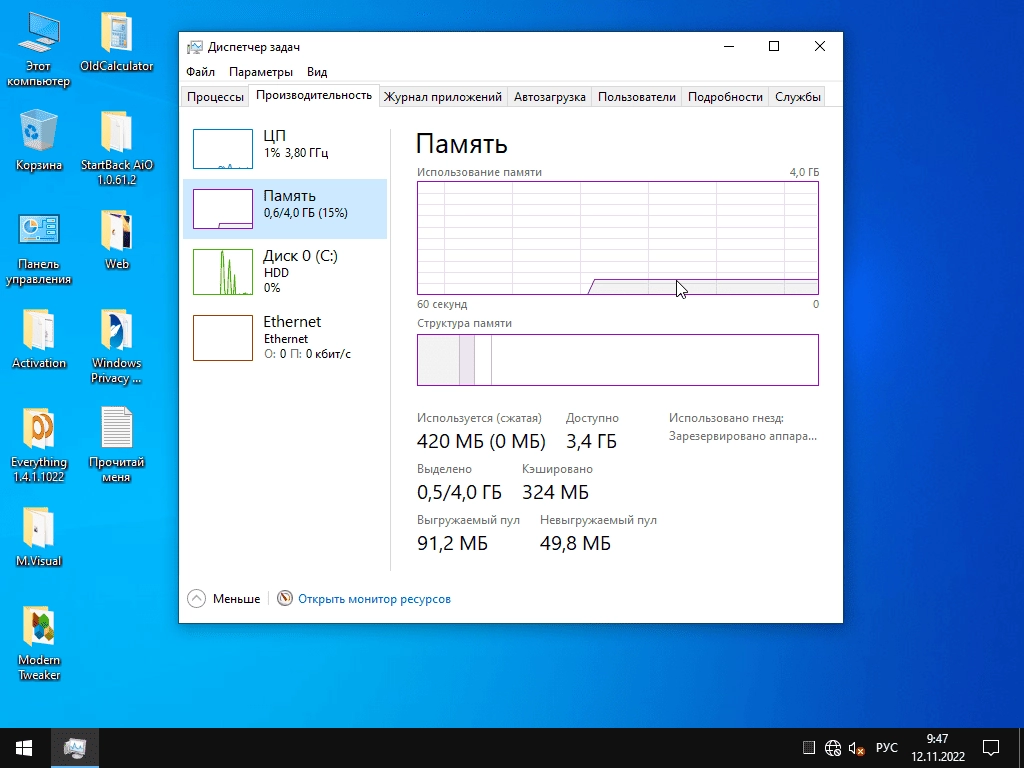
Task: Click the 91,2 МБ paged pool value
Action: tap(452, 543)
